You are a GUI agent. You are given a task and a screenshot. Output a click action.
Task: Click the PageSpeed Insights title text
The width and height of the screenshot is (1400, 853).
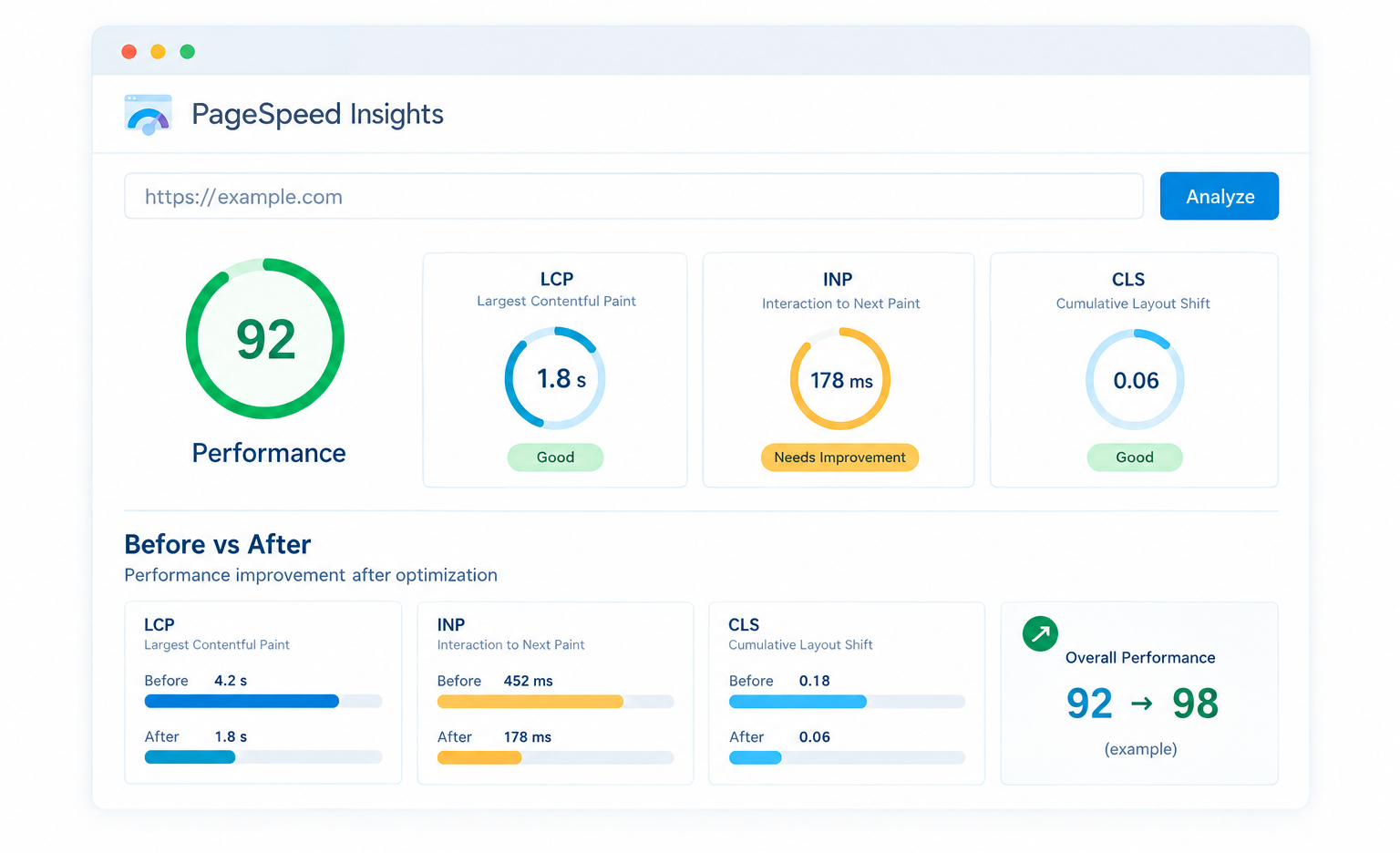[x=317, y=115]
